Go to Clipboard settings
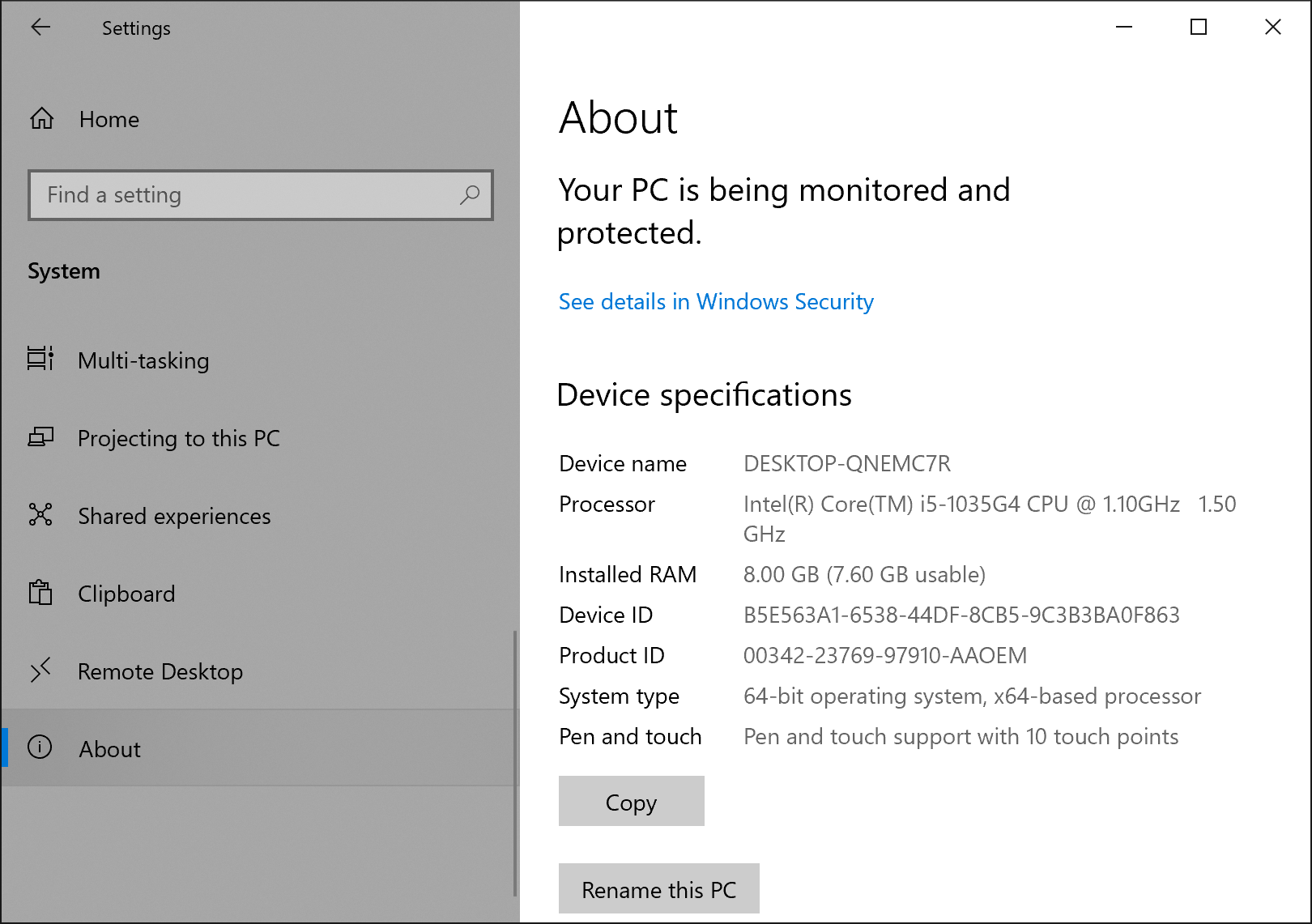Image resolution: width=1312 pixels, height=924 pixels. tap(258, 594)
